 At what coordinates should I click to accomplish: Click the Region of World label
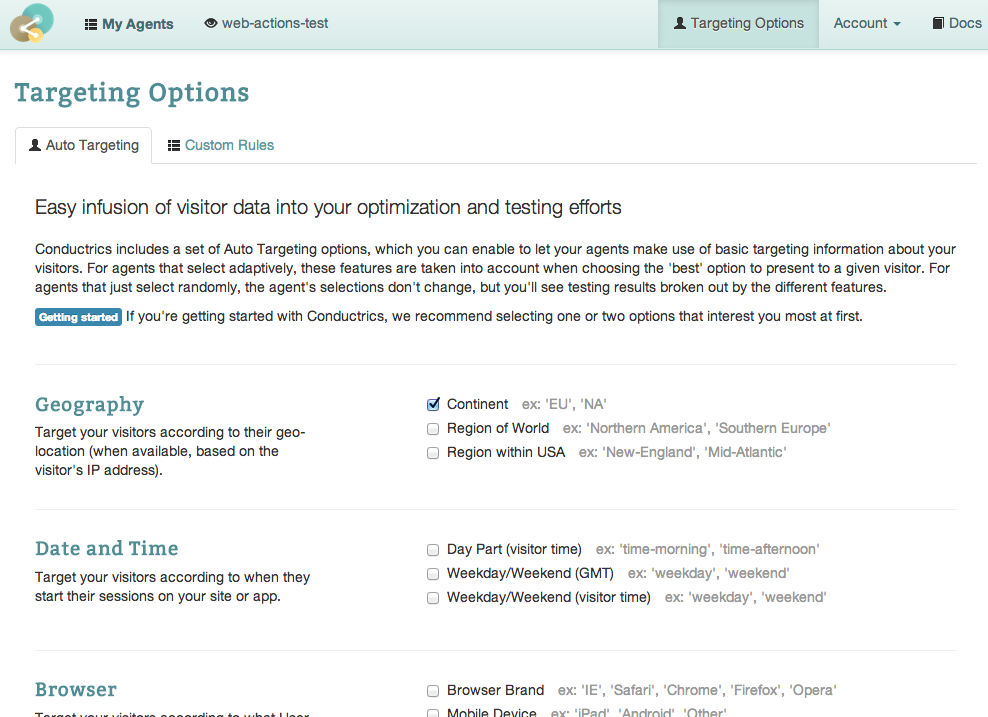click(x=498, y=428)
